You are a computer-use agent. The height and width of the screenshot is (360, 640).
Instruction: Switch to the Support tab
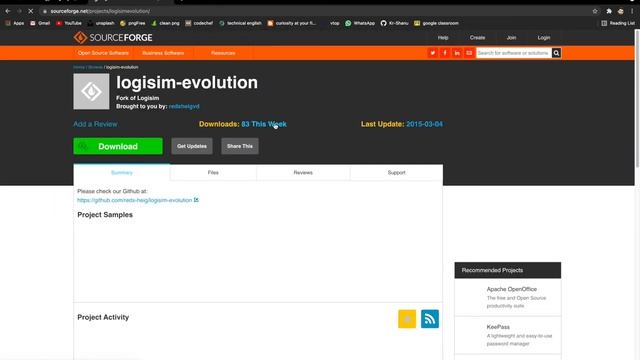396,173
